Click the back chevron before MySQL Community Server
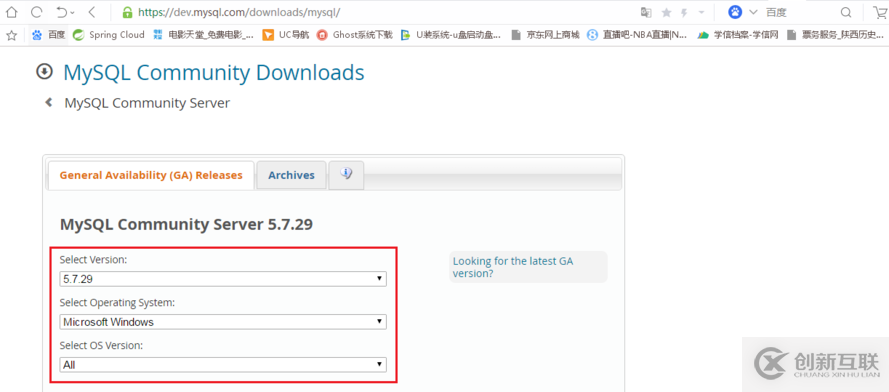 (x=49, y=103)
